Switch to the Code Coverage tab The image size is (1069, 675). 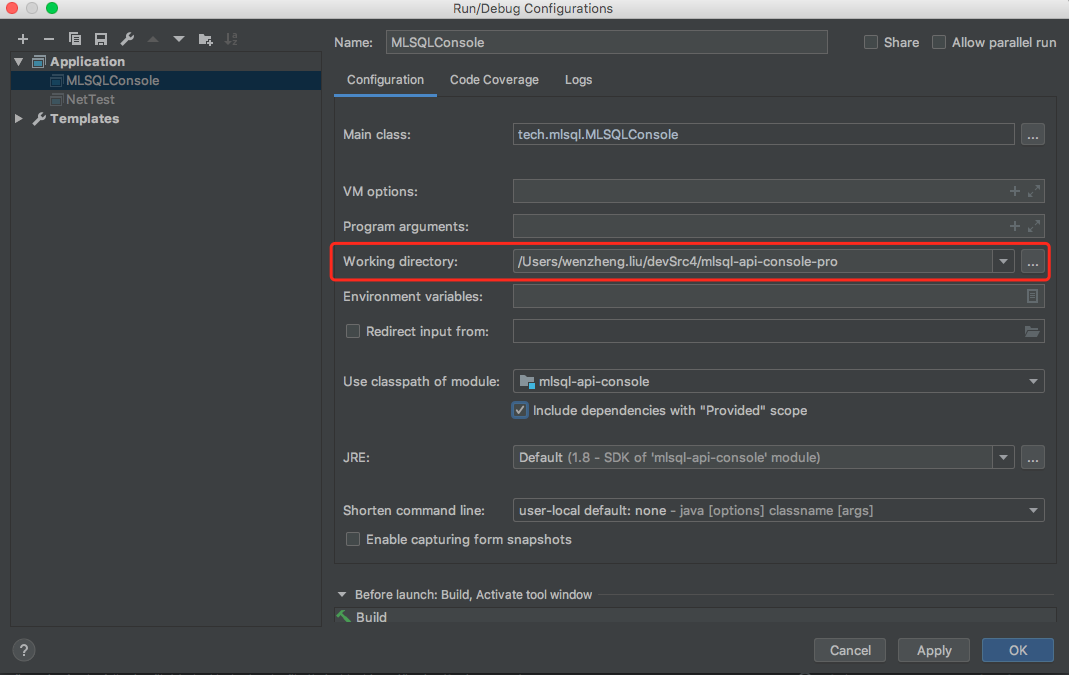tap(494, 80)
